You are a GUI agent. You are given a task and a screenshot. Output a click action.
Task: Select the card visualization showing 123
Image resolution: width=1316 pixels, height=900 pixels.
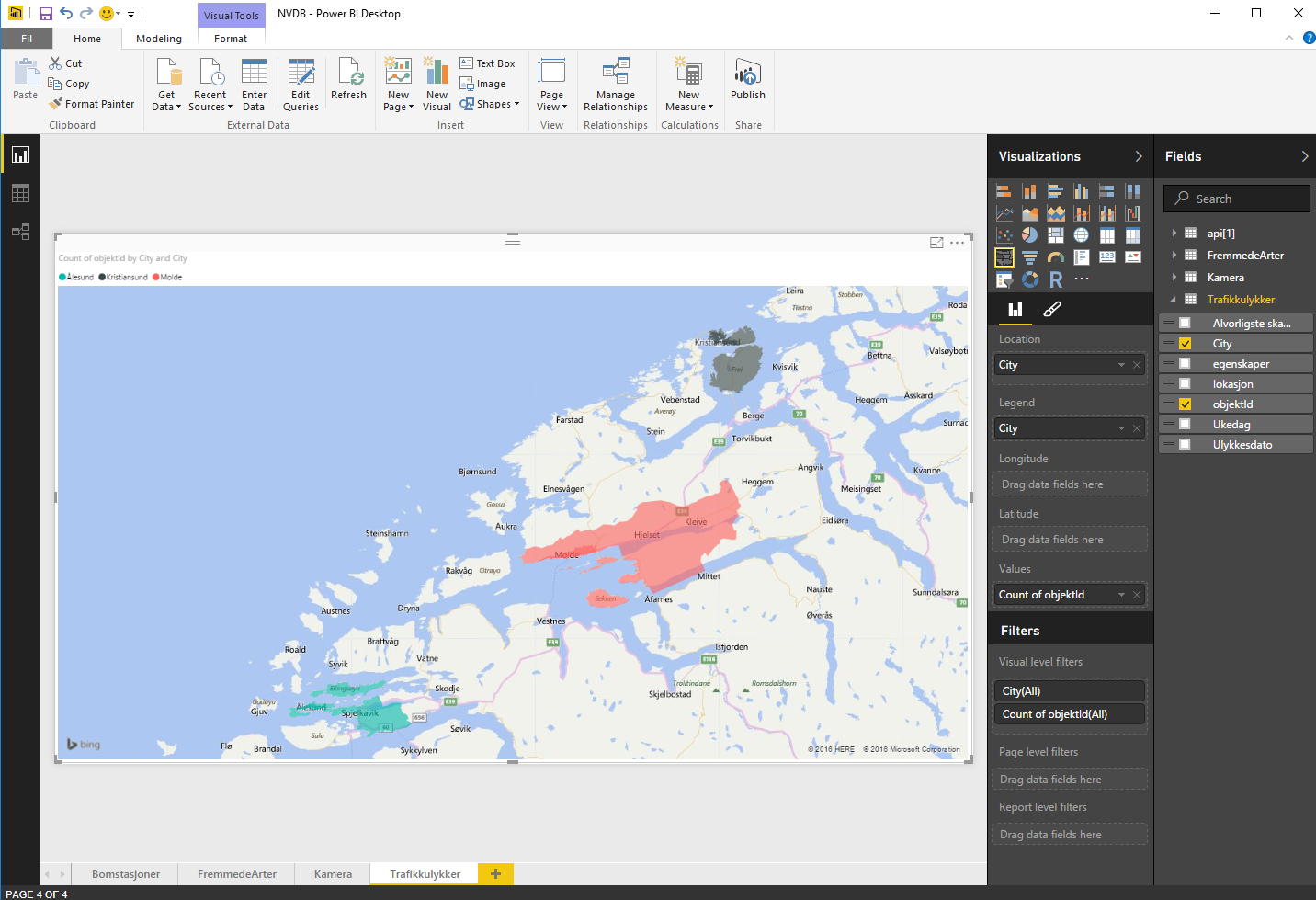[1107, 257]
